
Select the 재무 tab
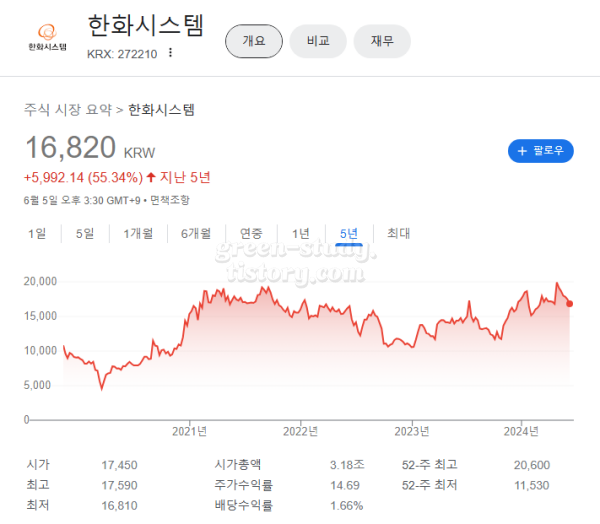(382, 41)
